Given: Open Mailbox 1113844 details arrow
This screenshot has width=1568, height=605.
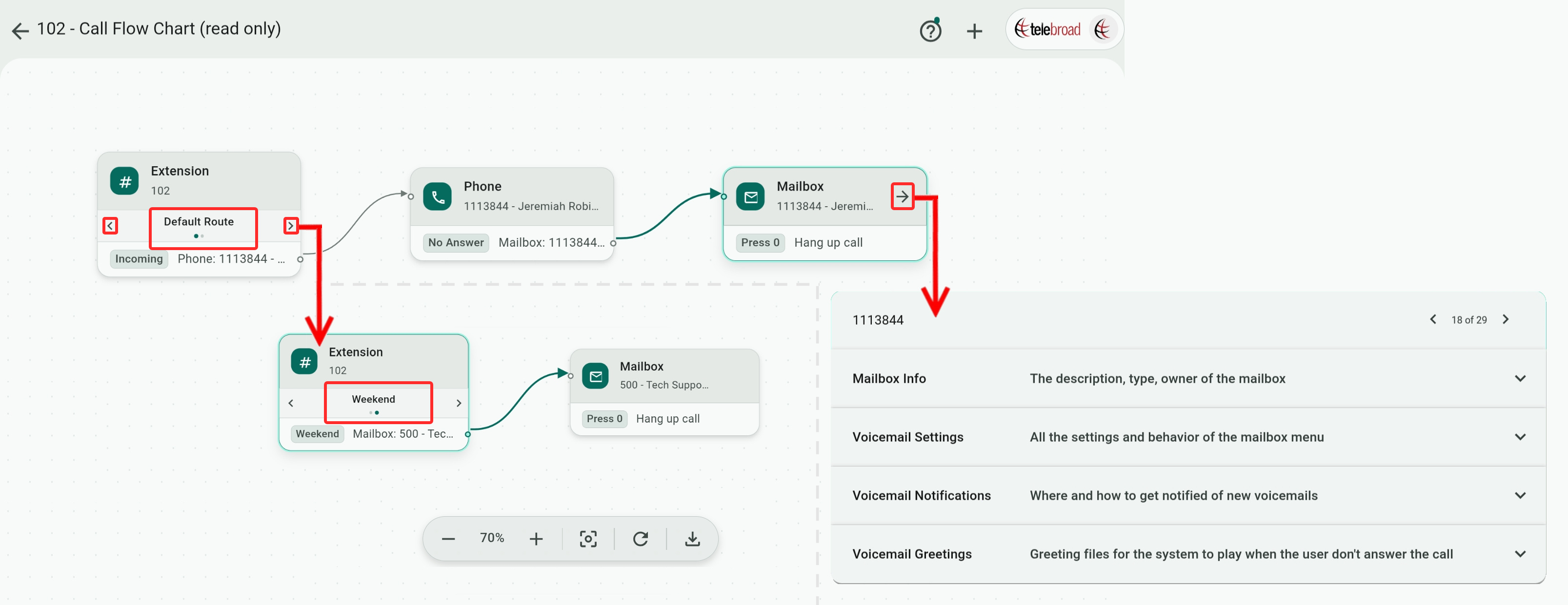Looking at the screenshot, I should coord(902,196).
